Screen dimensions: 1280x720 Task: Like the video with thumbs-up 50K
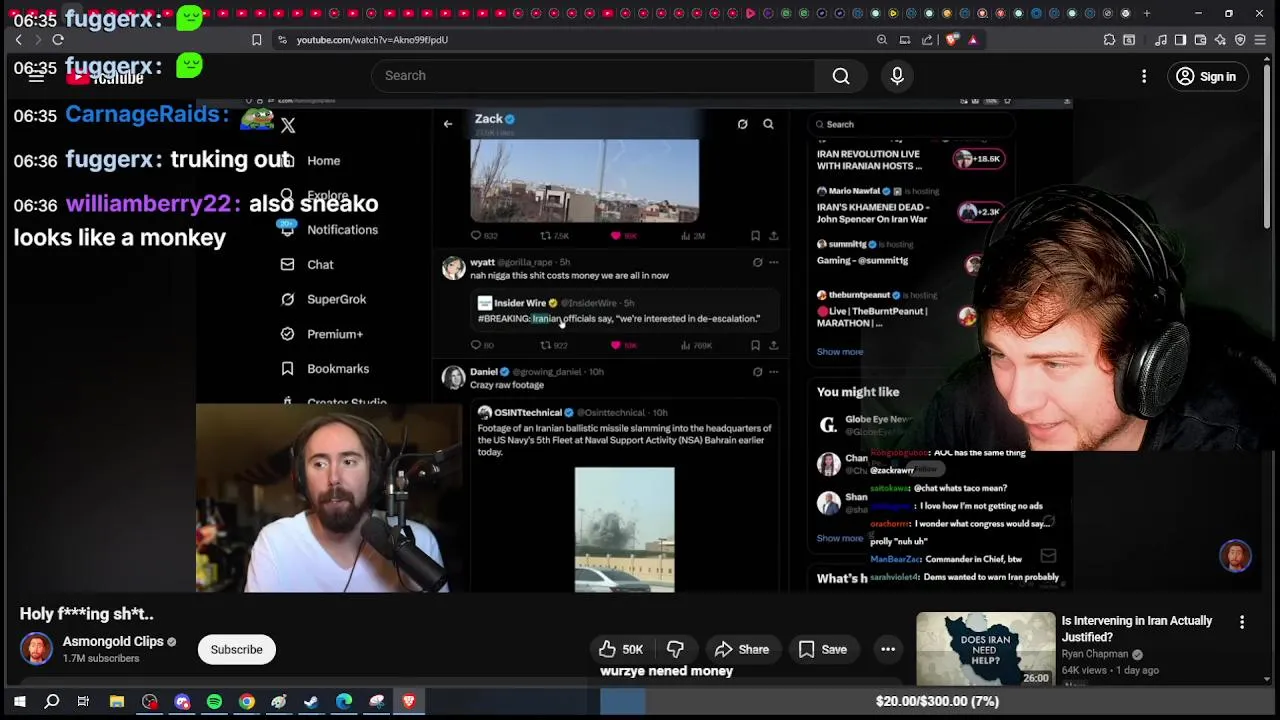pyautogui.click(x=621, y=650)
